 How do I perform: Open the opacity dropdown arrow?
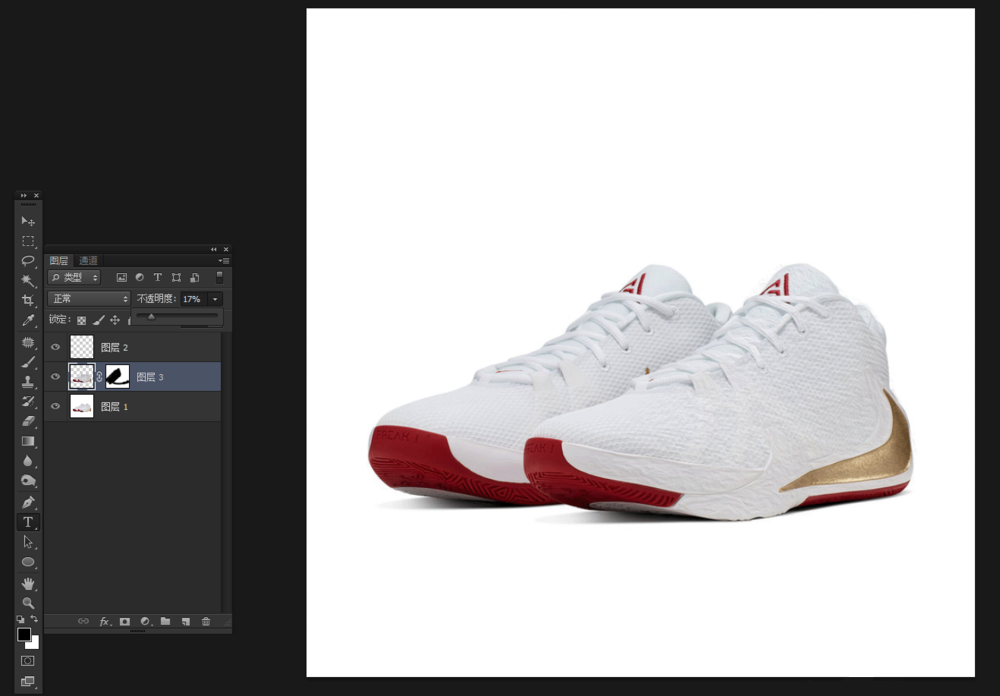tap(215, 299)
